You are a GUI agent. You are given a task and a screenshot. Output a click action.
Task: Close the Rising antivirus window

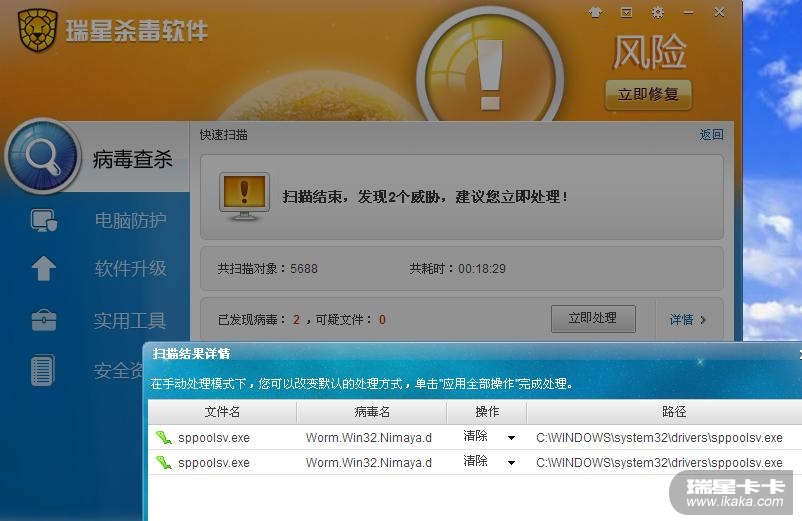pyautogui.click(x=719, y=12)
